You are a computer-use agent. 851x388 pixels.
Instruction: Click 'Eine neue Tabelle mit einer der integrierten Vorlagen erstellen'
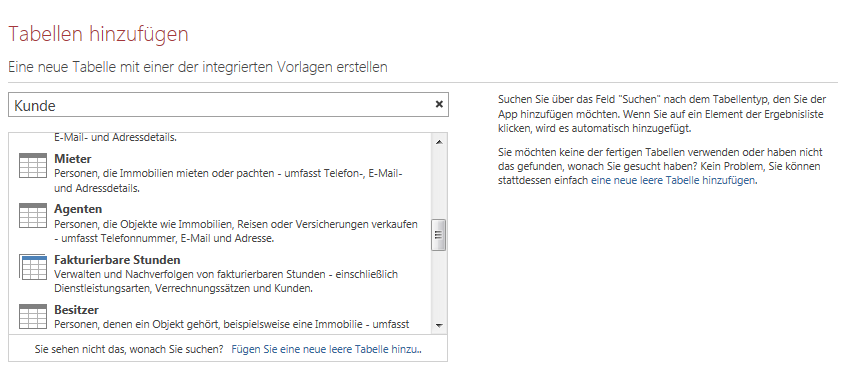[x=198, y=67]
